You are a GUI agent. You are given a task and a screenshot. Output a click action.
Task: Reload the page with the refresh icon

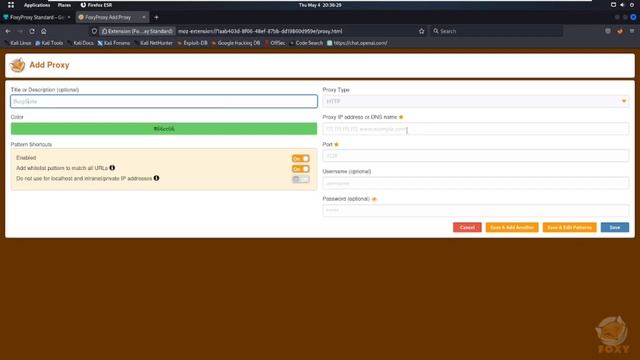pos(32,31)
